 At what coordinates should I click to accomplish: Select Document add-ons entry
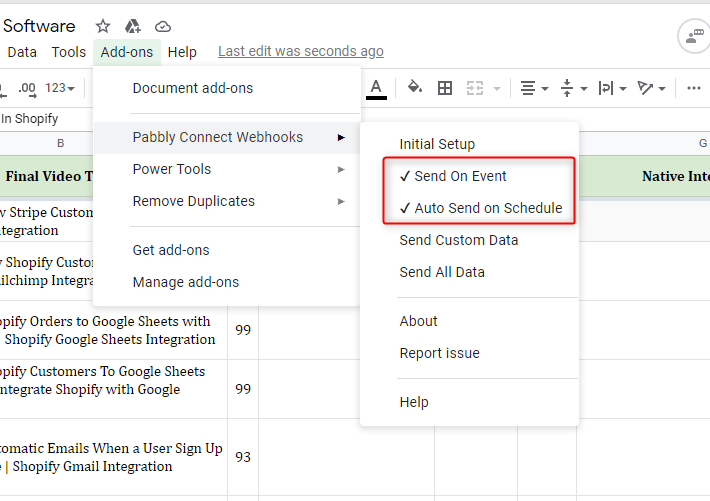click(227, 88)
